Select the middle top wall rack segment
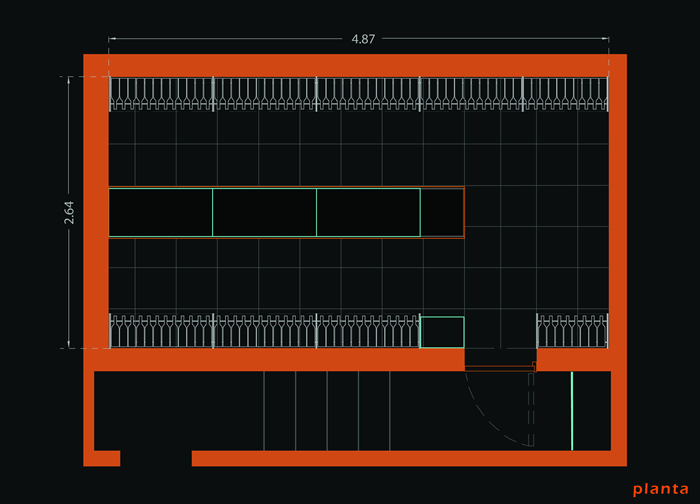This screenshot has width=700, height=504. pyautogui.click(x=368, y=93)
